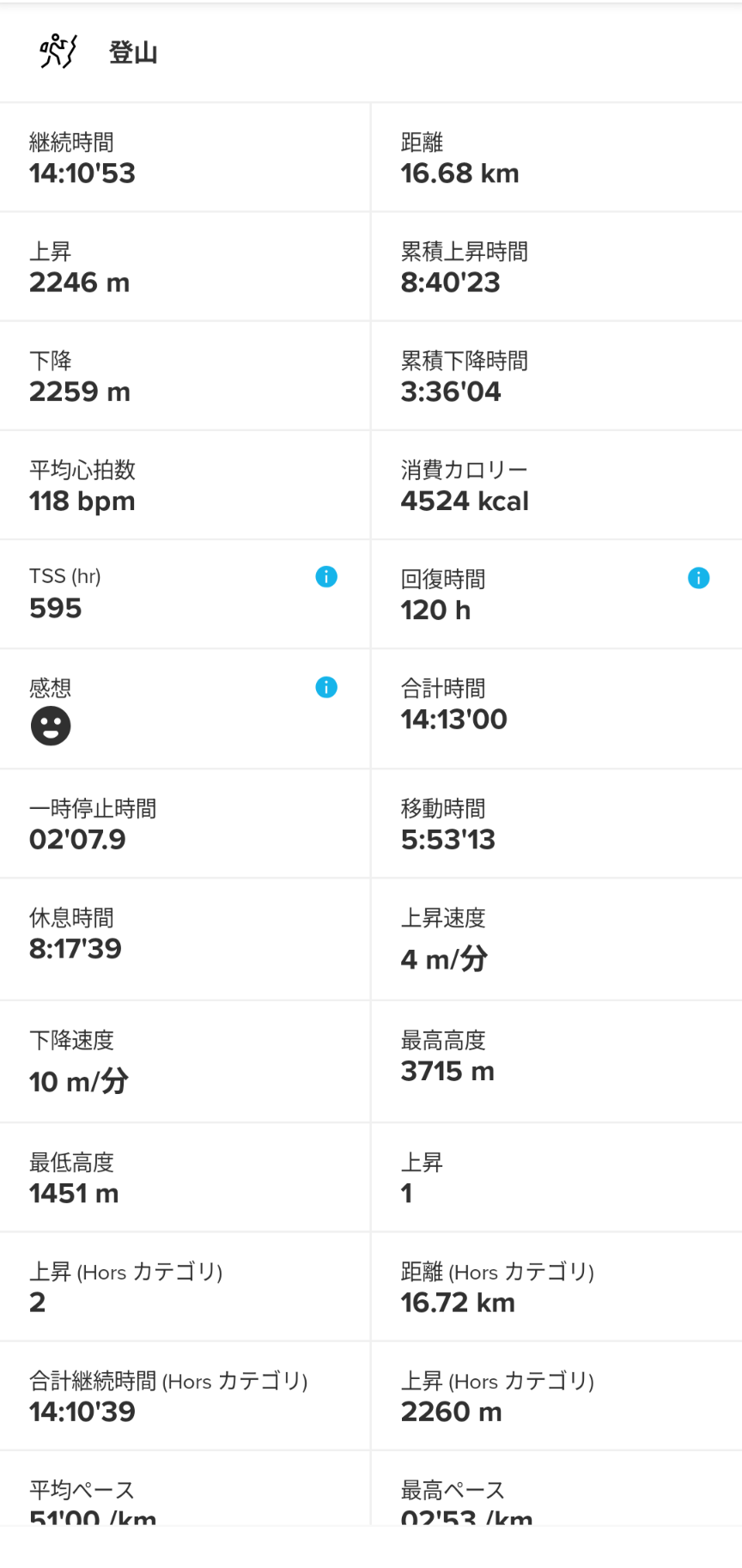Select the 上昇 2246 m value
This screenshot has height=1568, width=742.
(x=80, y=283)
